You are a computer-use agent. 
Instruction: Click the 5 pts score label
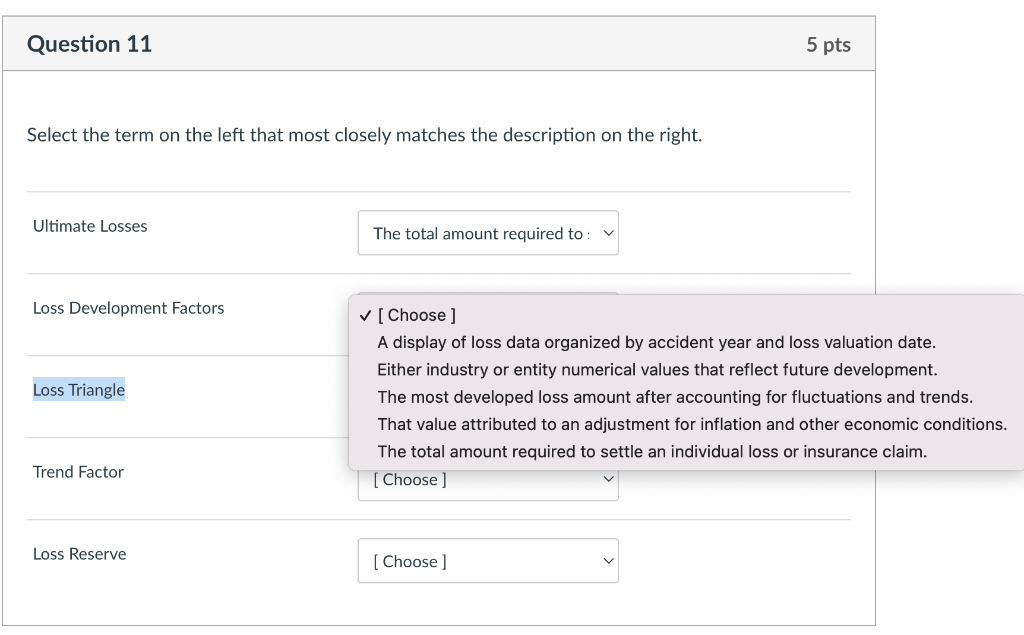[828, 45]
